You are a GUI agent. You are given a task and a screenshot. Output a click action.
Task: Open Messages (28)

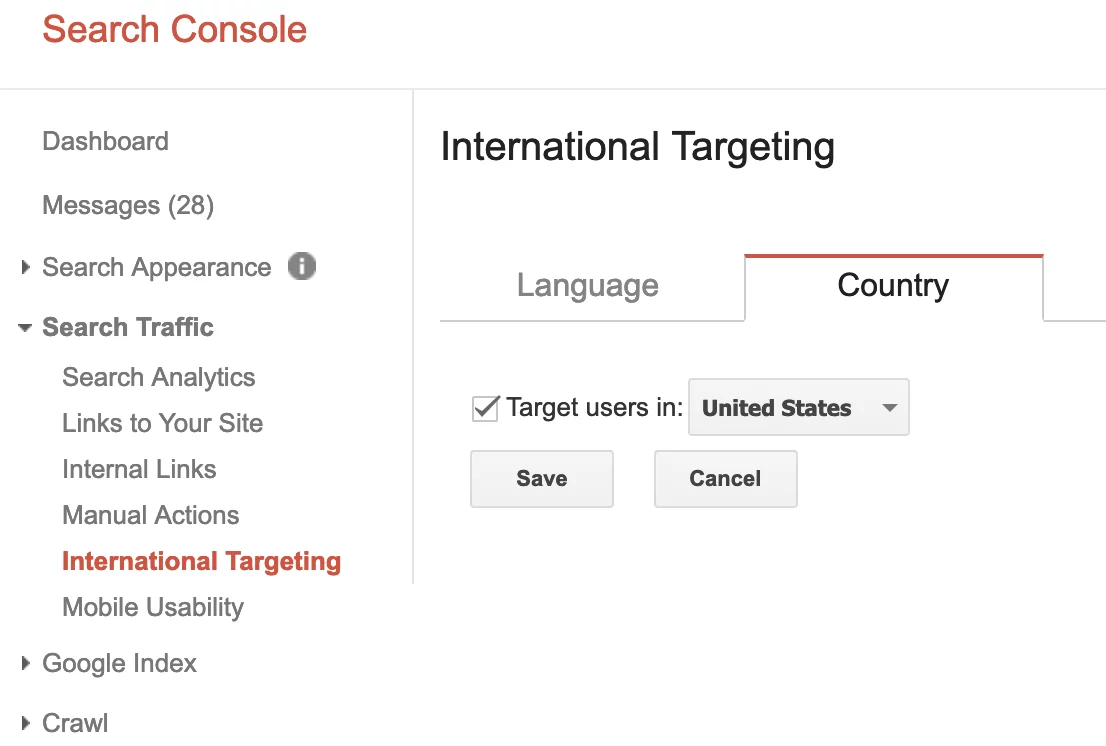click(x=128, y=206)
